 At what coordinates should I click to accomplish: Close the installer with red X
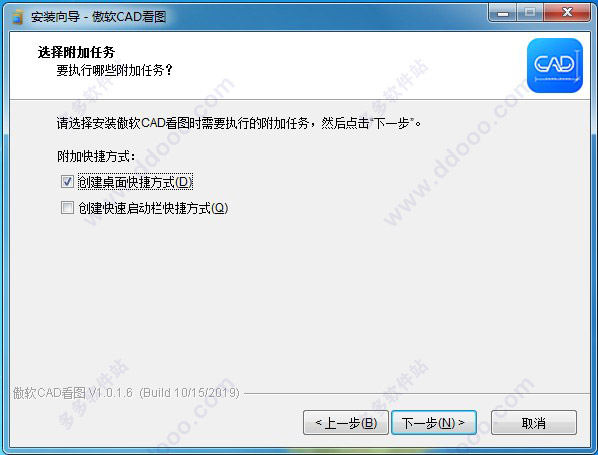(x=567, y=13)
